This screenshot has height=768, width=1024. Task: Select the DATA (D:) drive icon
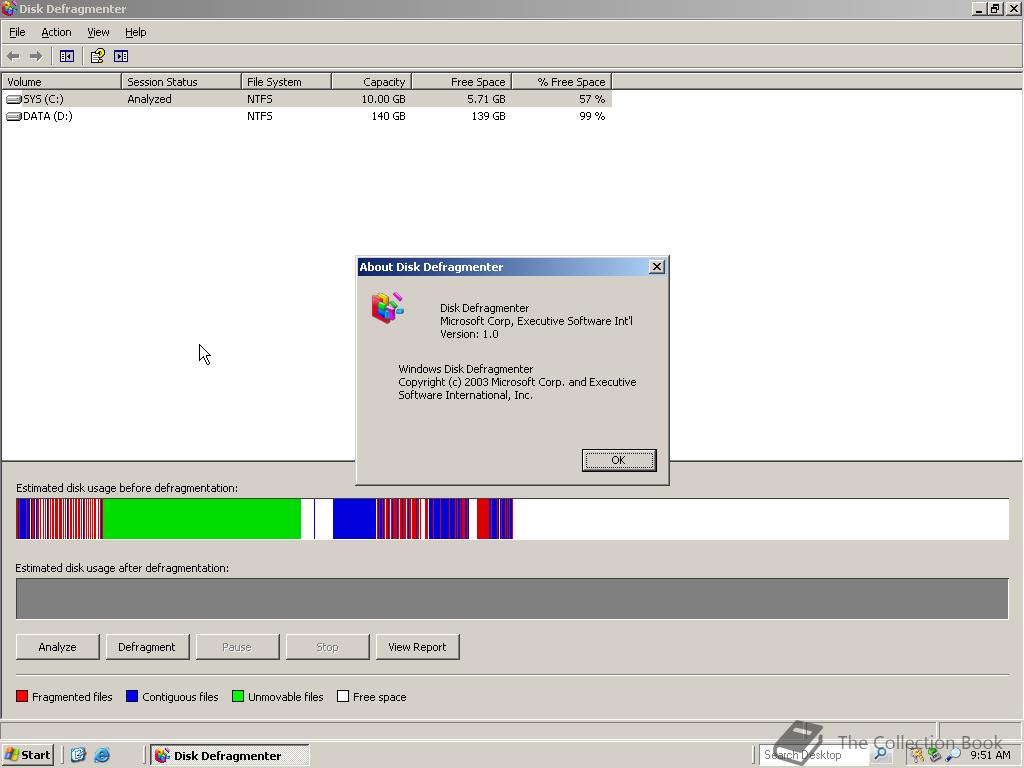point(13,116)
